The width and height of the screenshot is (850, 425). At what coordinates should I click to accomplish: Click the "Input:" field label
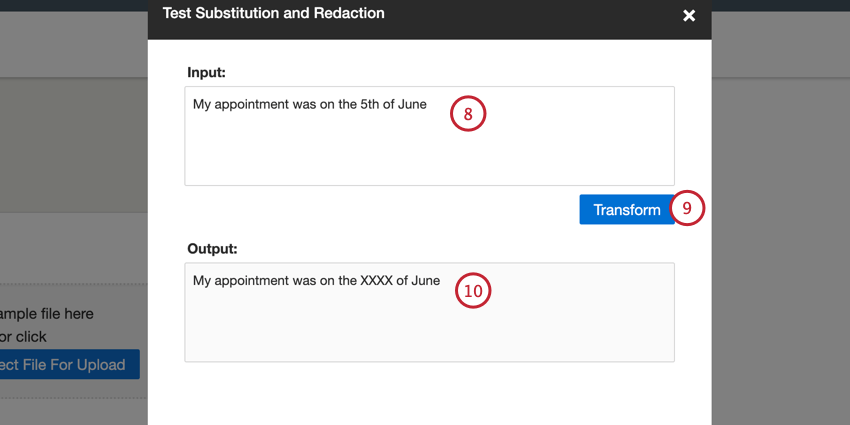click(206, 73)
